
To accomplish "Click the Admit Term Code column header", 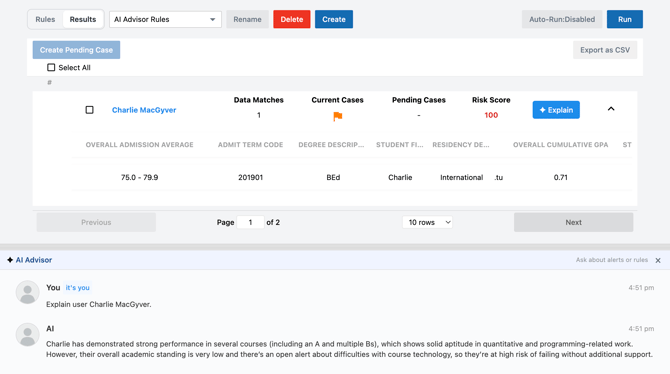I will click(x=250, y=145).
